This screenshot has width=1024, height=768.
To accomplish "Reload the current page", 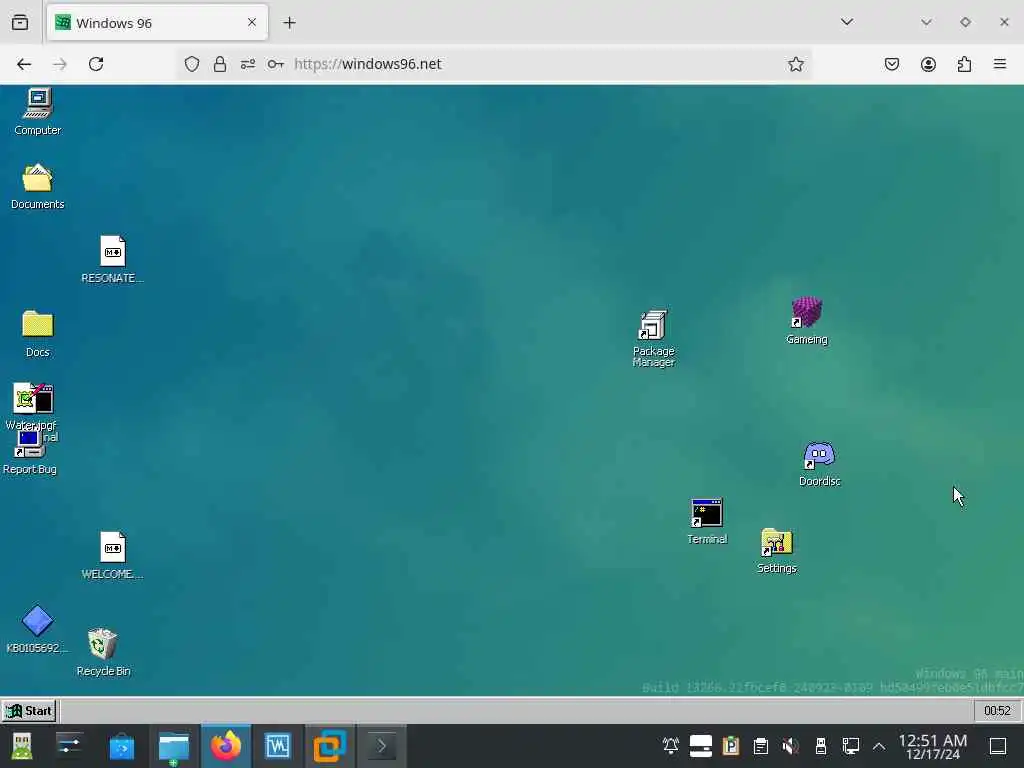I will [96, 64].
